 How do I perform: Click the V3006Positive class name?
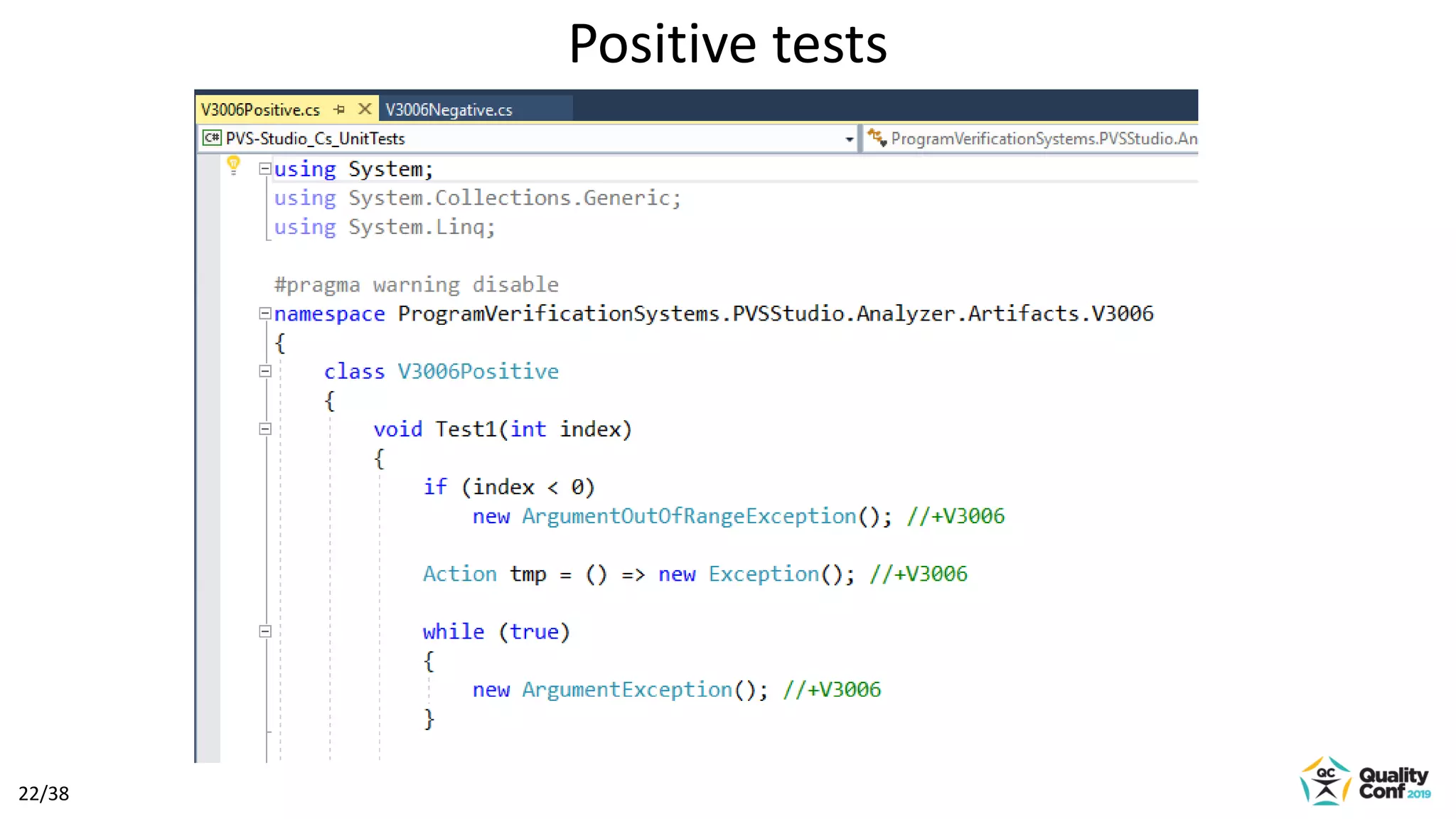click(478, 371)
